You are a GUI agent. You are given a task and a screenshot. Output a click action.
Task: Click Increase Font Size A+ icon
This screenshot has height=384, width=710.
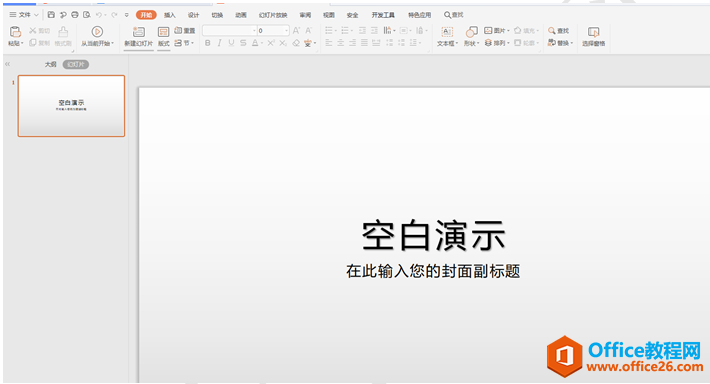tap(296, 31)
